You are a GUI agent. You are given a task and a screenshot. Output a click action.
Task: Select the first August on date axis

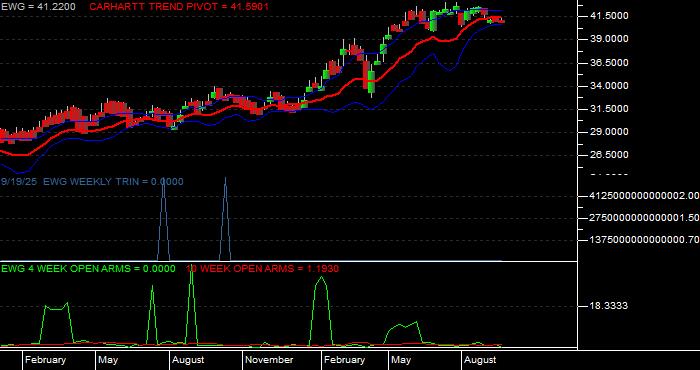coord(188,360)
